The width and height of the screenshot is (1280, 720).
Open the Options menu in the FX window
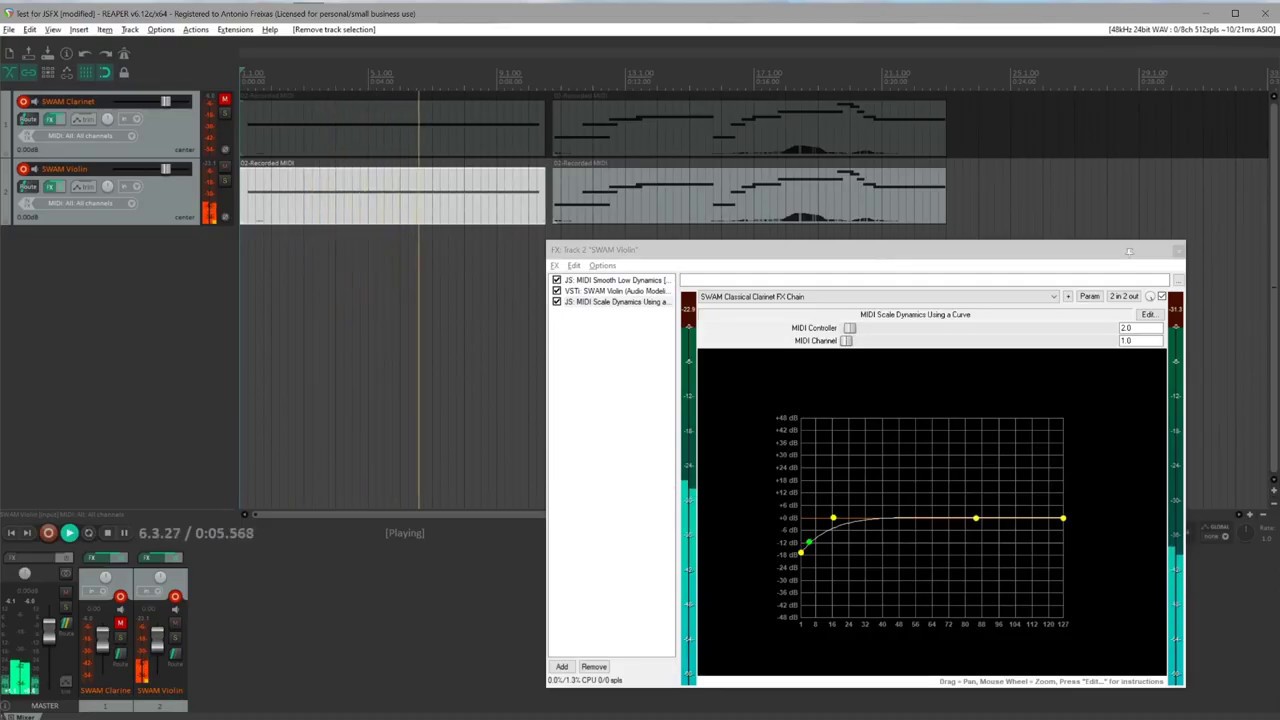click(602, 266)
